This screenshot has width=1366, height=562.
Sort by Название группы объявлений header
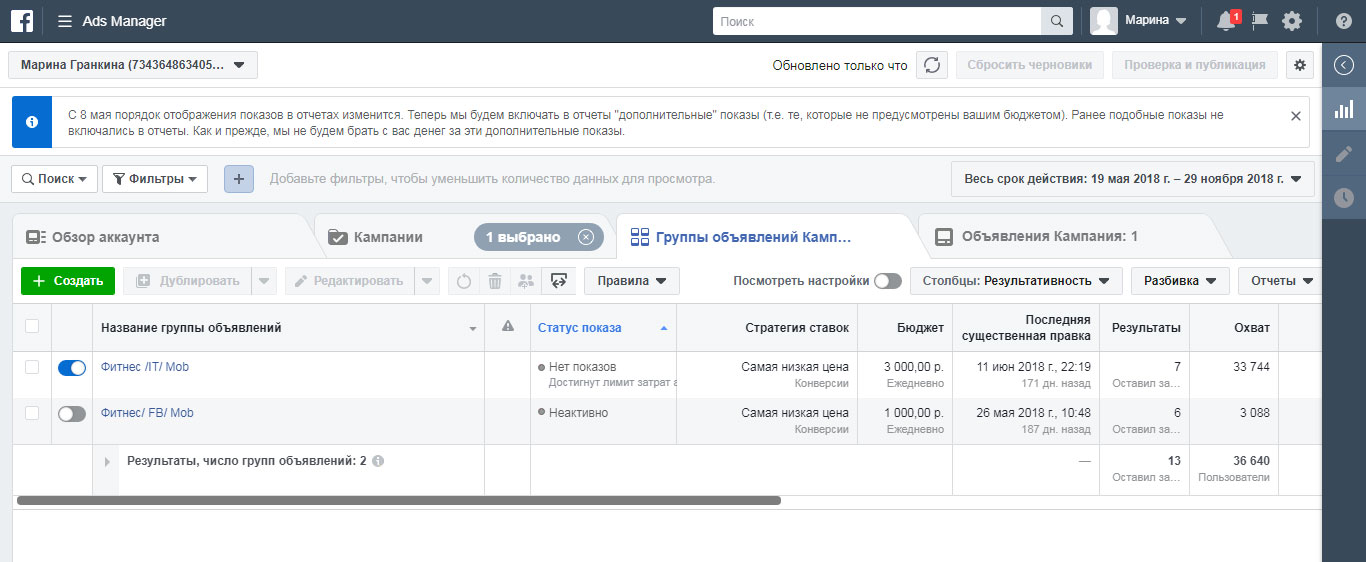(x=288, y=327)
